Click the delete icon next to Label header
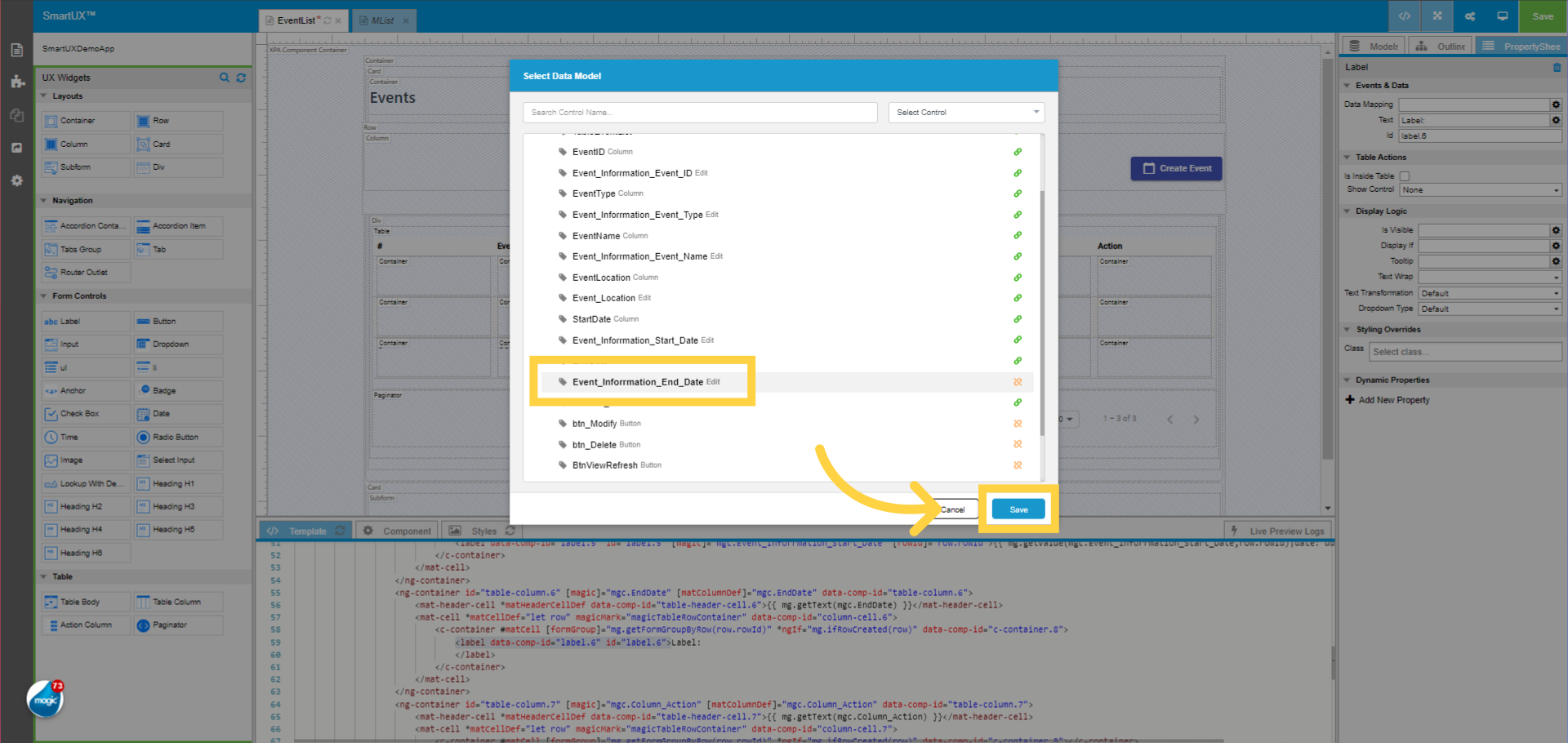The width and height of the screenshot is (1568, 743). point(1557,68)
